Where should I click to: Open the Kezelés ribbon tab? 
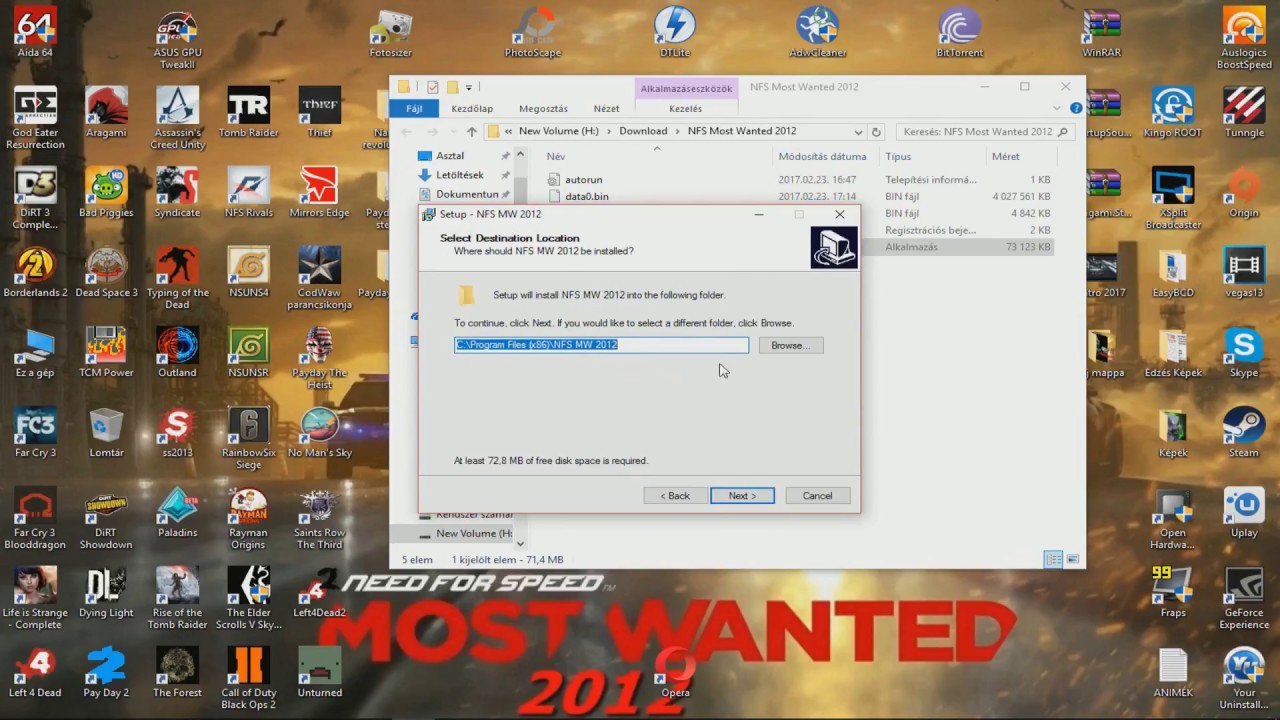point(685,108)
